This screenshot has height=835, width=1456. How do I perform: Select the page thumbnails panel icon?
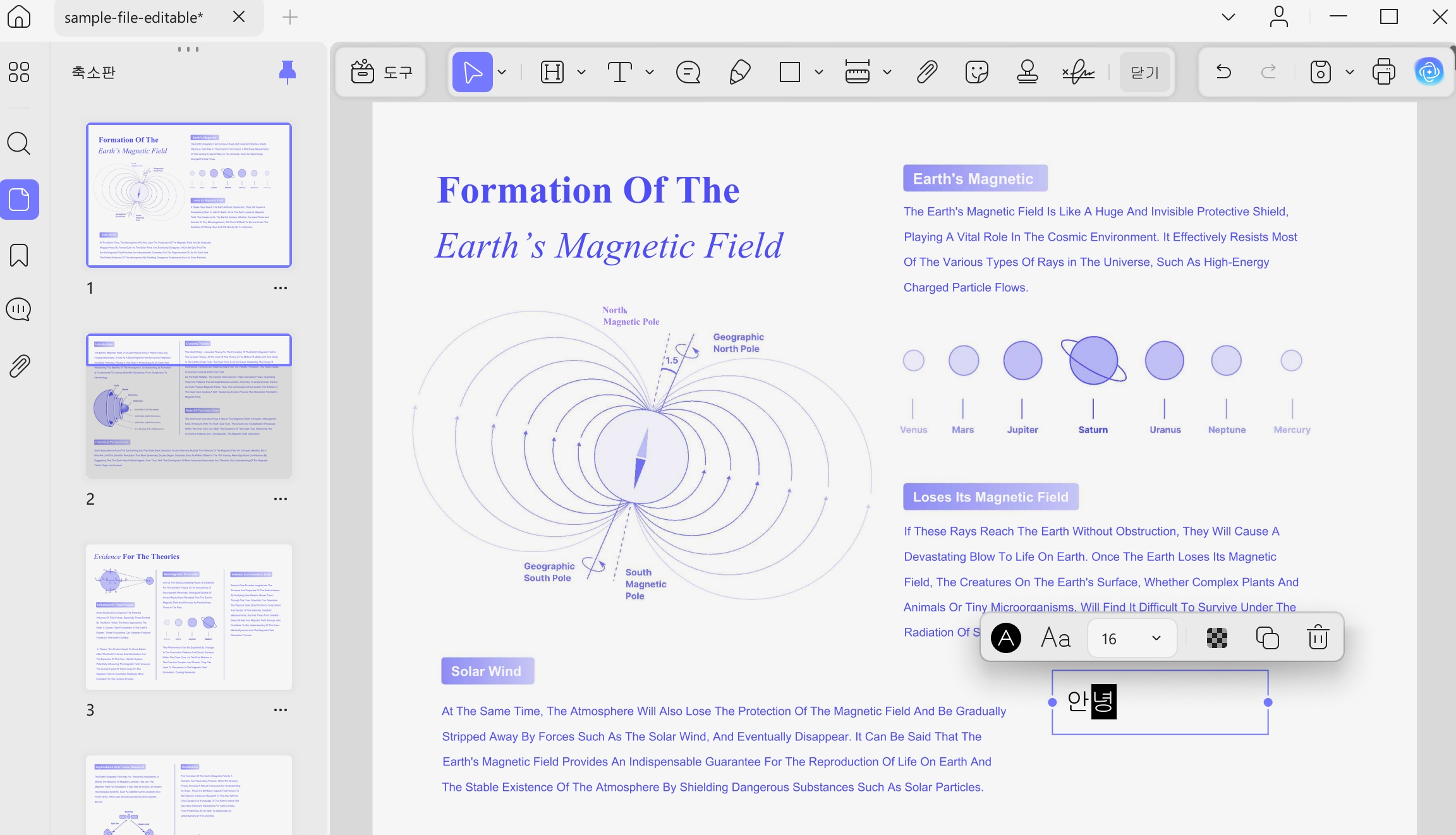20,200
